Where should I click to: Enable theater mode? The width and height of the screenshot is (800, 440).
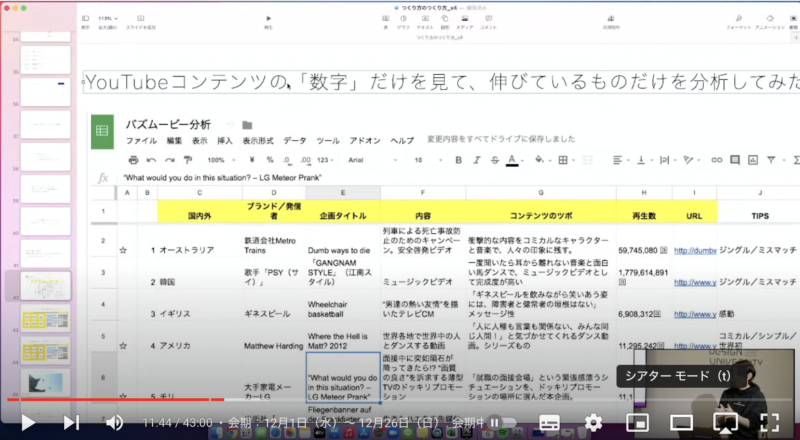(681, 422)
